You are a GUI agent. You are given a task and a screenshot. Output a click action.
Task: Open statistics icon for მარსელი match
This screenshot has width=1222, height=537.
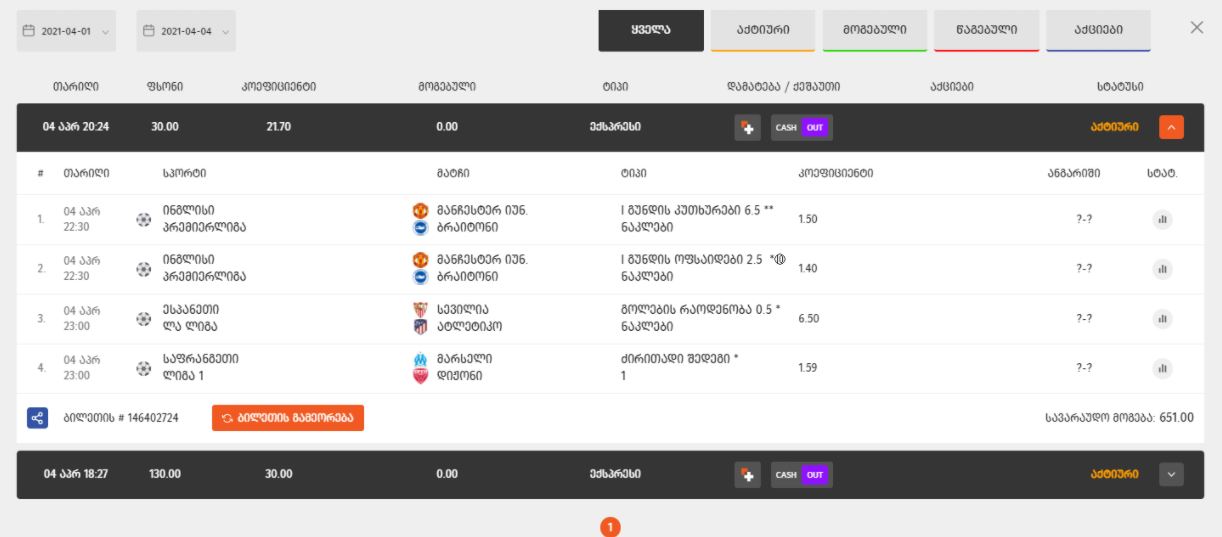(1162, 368)
